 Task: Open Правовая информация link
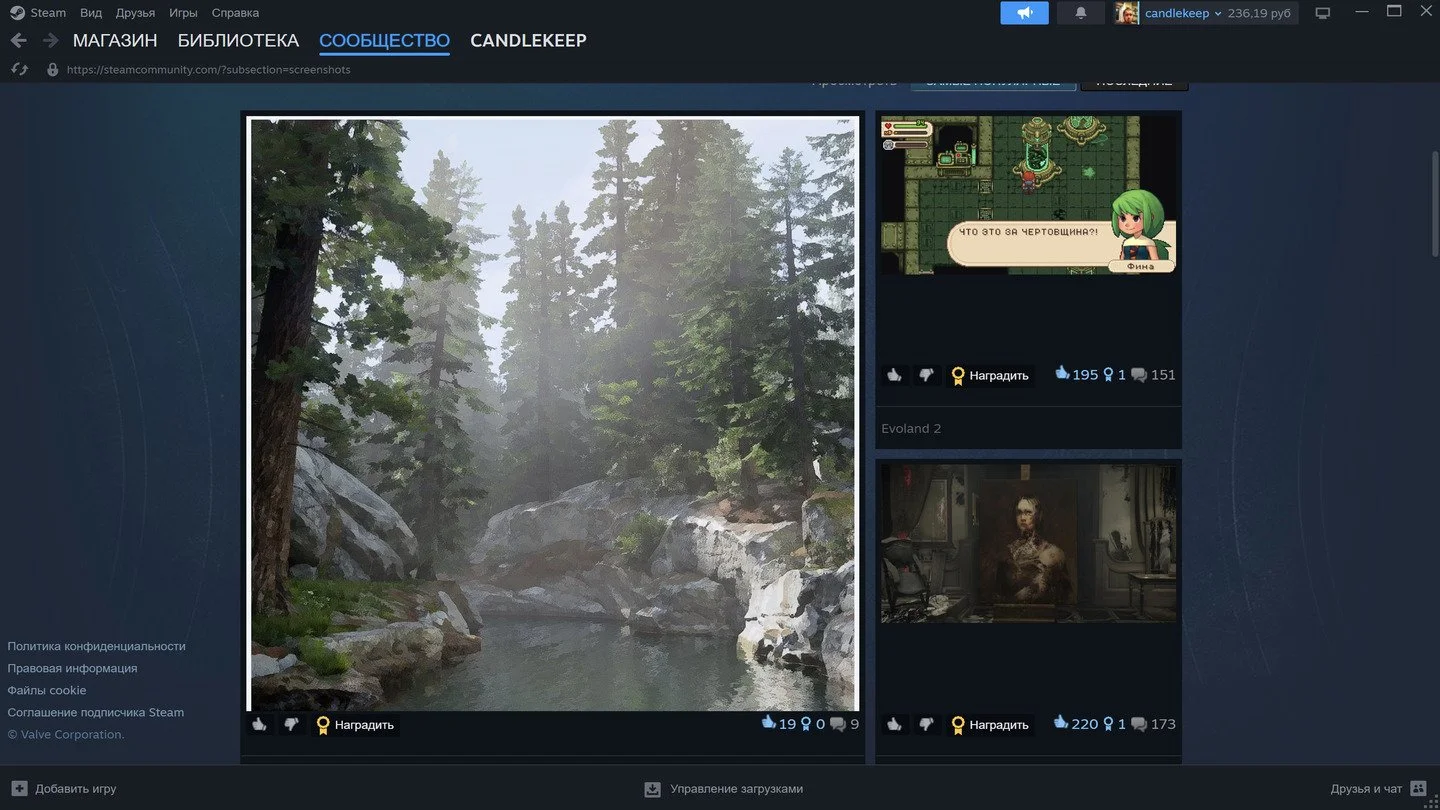coord(72,668)
